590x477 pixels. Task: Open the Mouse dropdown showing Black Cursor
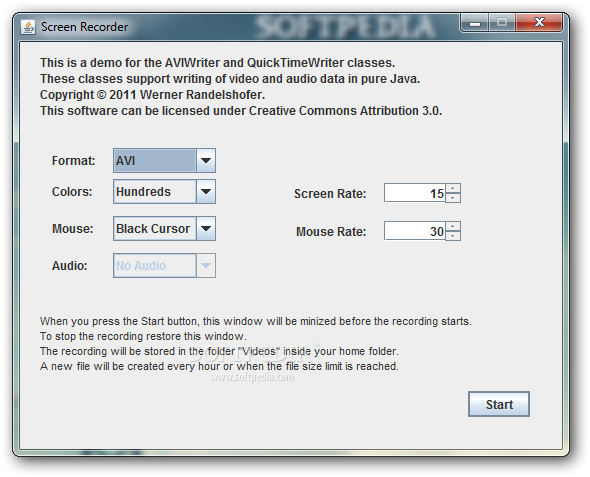(x=164, y=228)
